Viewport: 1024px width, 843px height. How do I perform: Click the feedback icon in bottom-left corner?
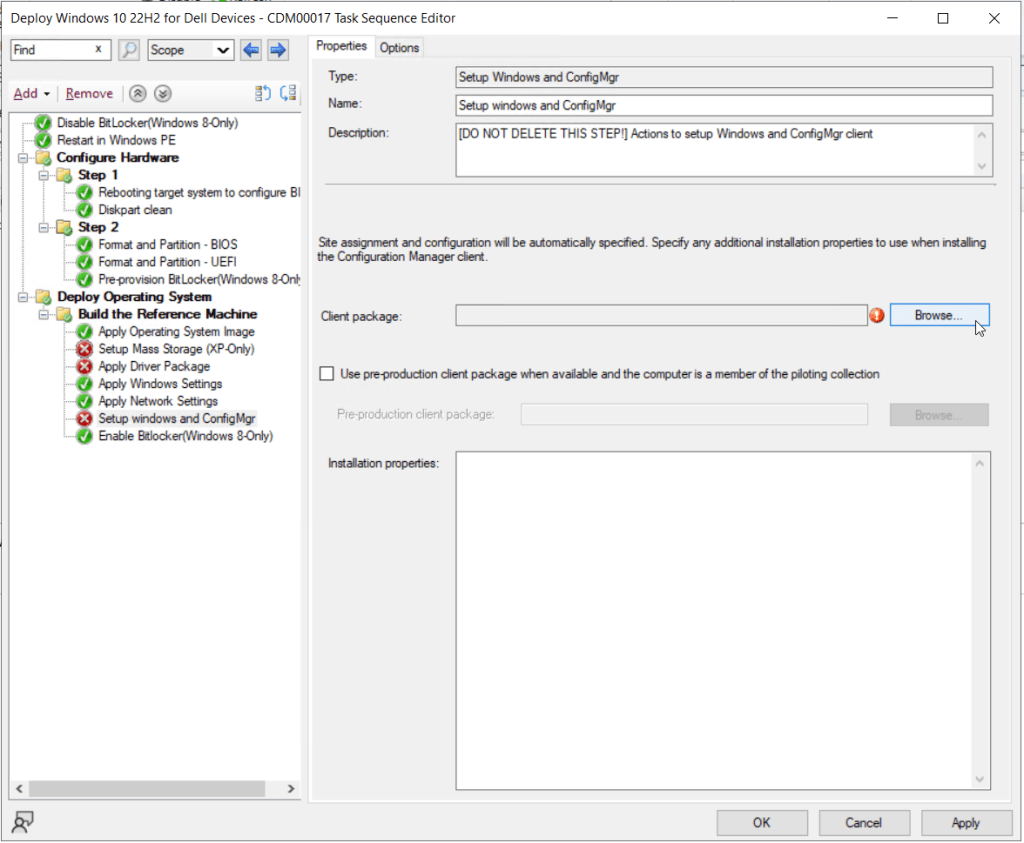click(21, 822)
